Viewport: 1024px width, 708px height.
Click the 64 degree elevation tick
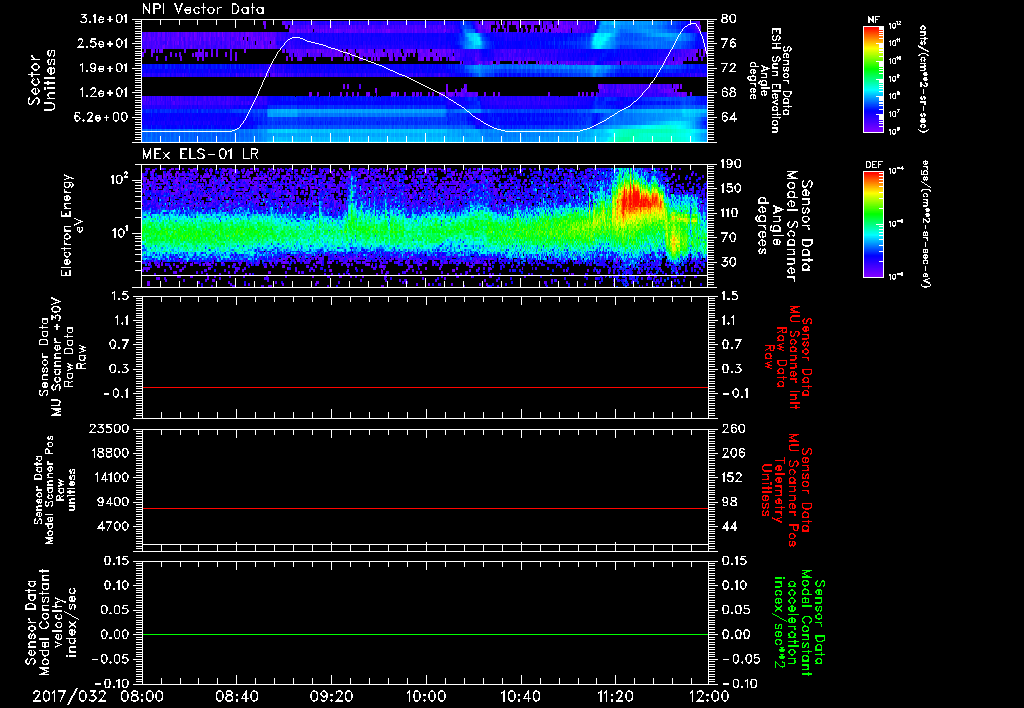click(x=729, y=118)
